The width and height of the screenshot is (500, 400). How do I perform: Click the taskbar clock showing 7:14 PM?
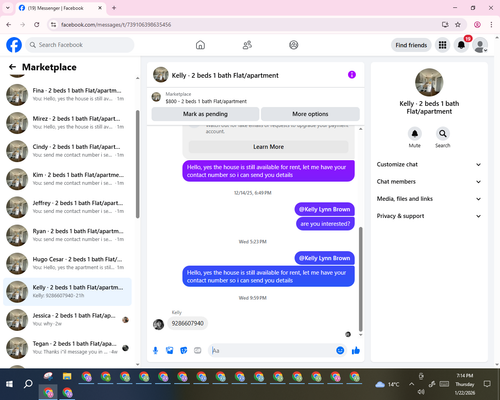coord(465,384)
